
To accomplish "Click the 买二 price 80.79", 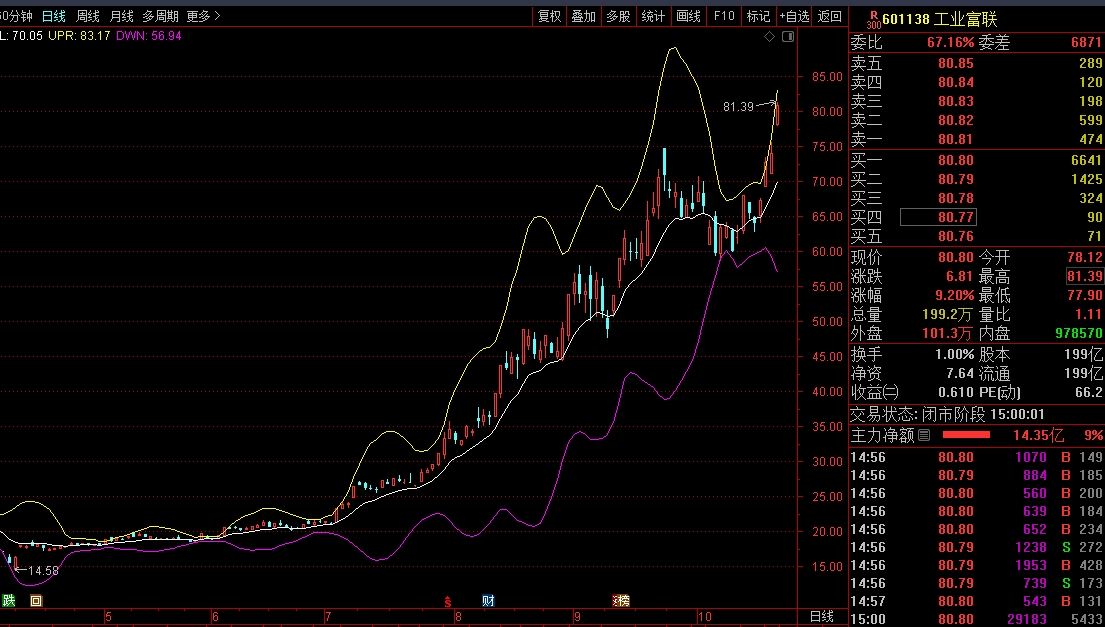I will [x=956, y=180].
